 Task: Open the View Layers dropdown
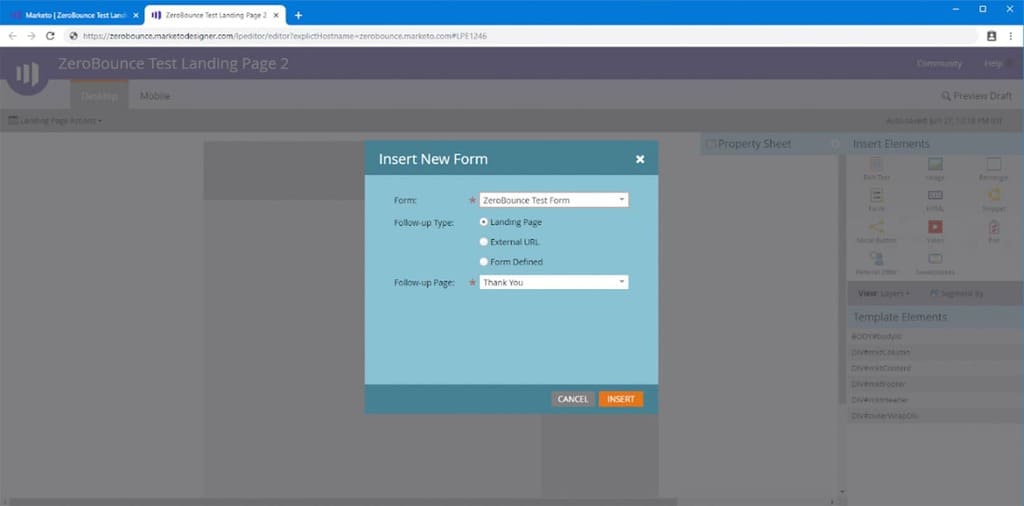[884, 294]
